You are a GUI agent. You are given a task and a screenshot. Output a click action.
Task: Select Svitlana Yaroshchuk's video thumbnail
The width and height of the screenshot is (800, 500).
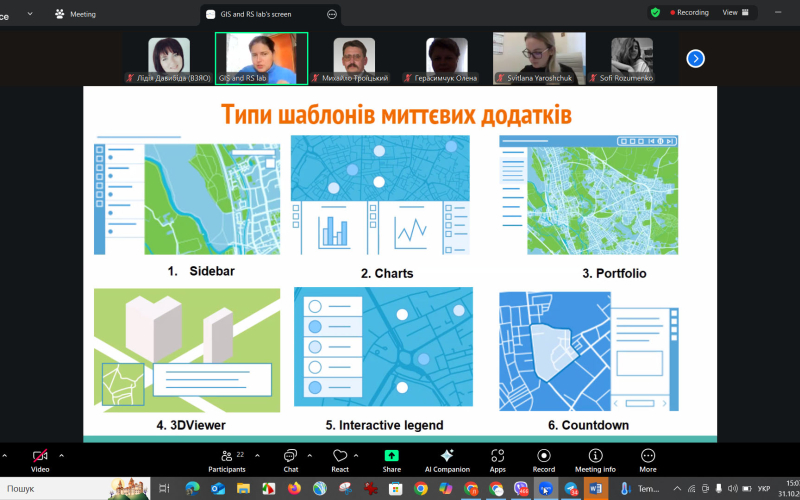[539, 58]
